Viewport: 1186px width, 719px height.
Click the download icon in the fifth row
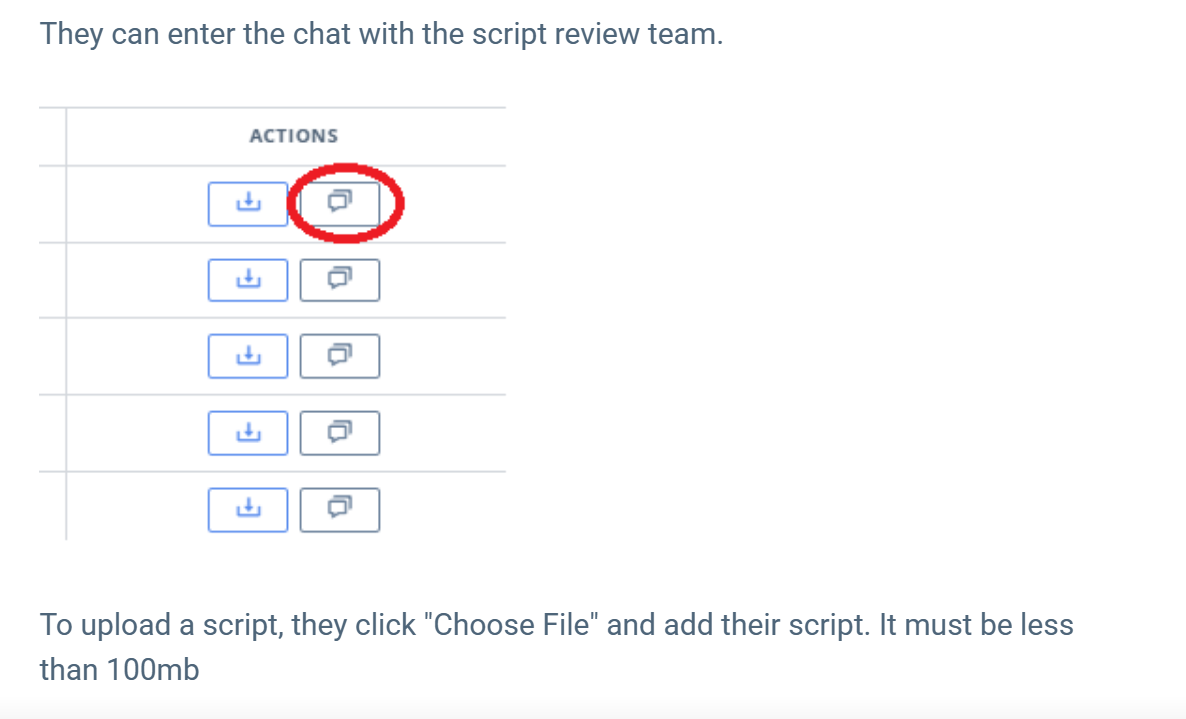coord(247,510)
